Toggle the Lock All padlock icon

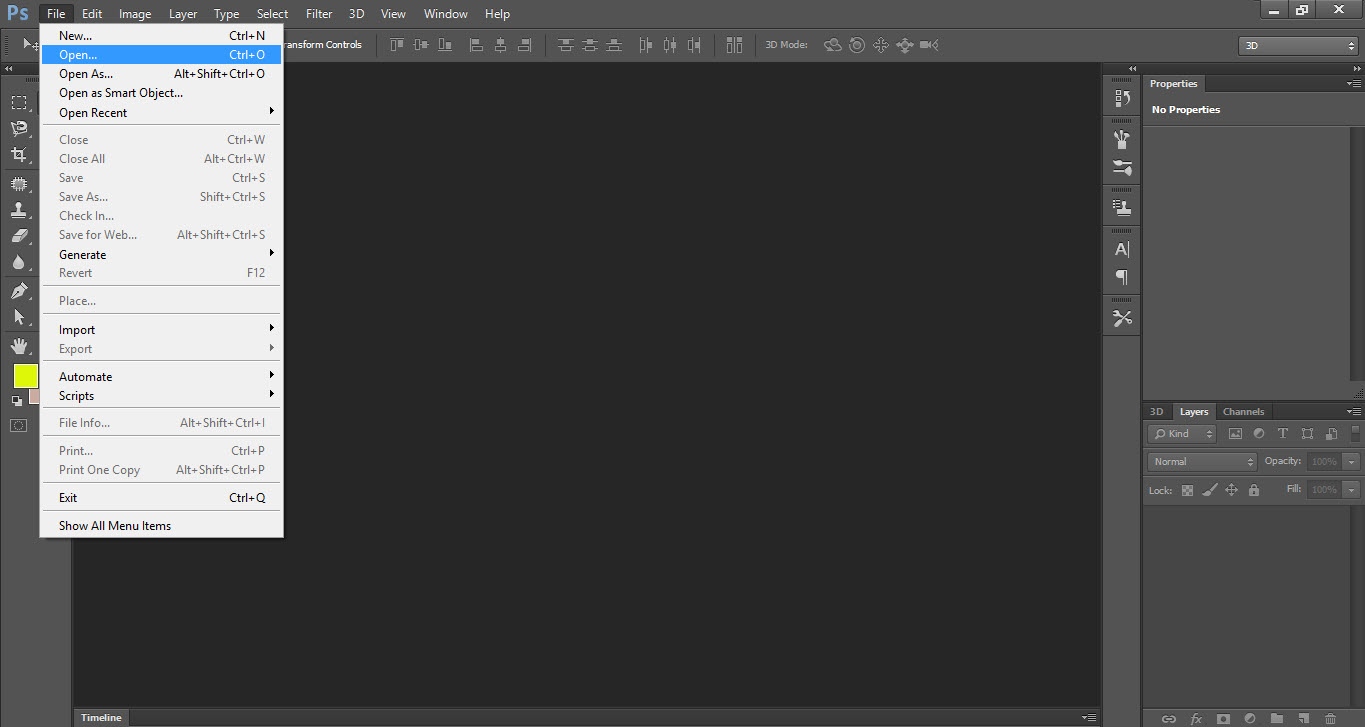pyautogui.click(x=1254, y=490)
